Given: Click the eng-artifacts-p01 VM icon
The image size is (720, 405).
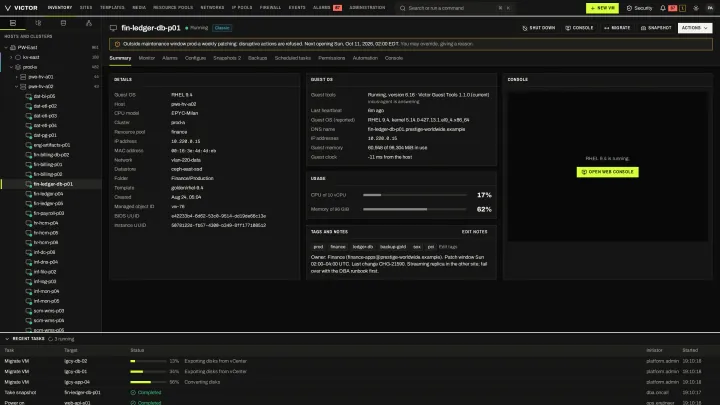Looking at the screenshot, I should click(x=28, y=145).
